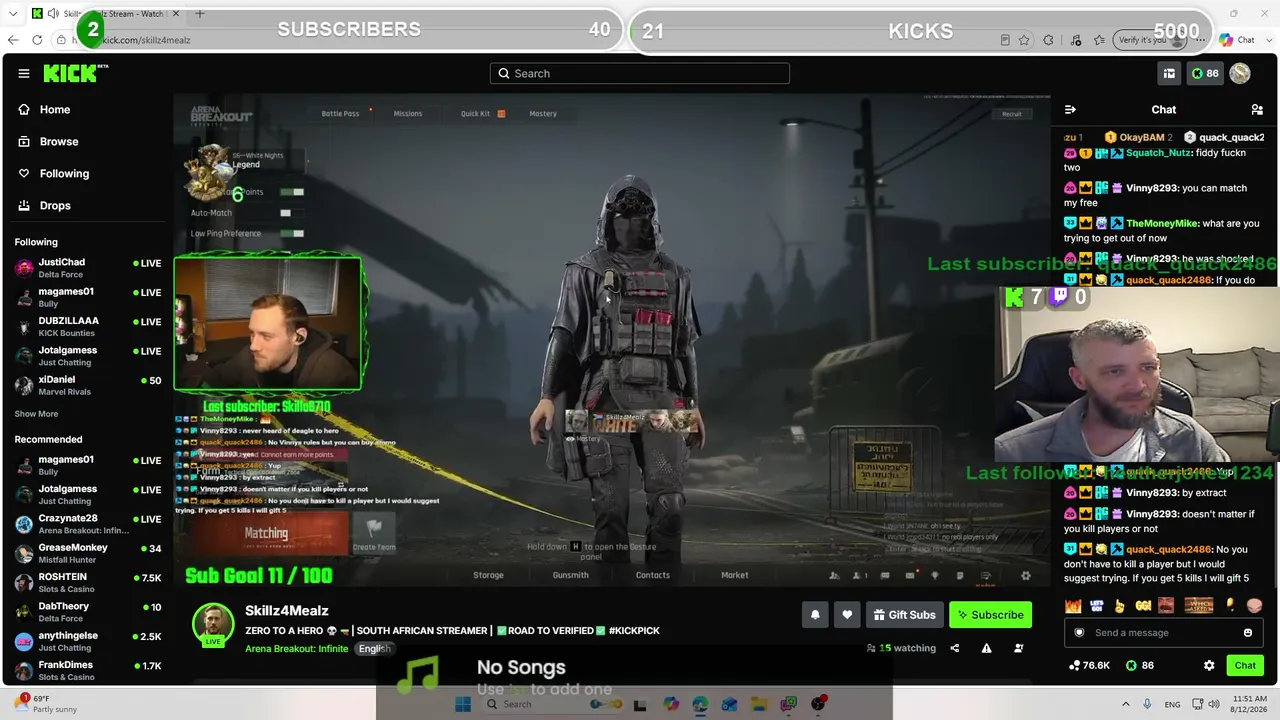This screenshot has height=720, width=1280.
Task: Reload the page with browser refresh
Action: (x=37, y=40)
